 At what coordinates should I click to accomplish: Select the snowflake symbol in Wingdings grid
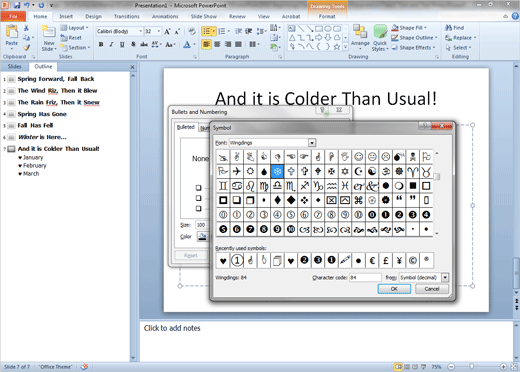tap(277, 171)
